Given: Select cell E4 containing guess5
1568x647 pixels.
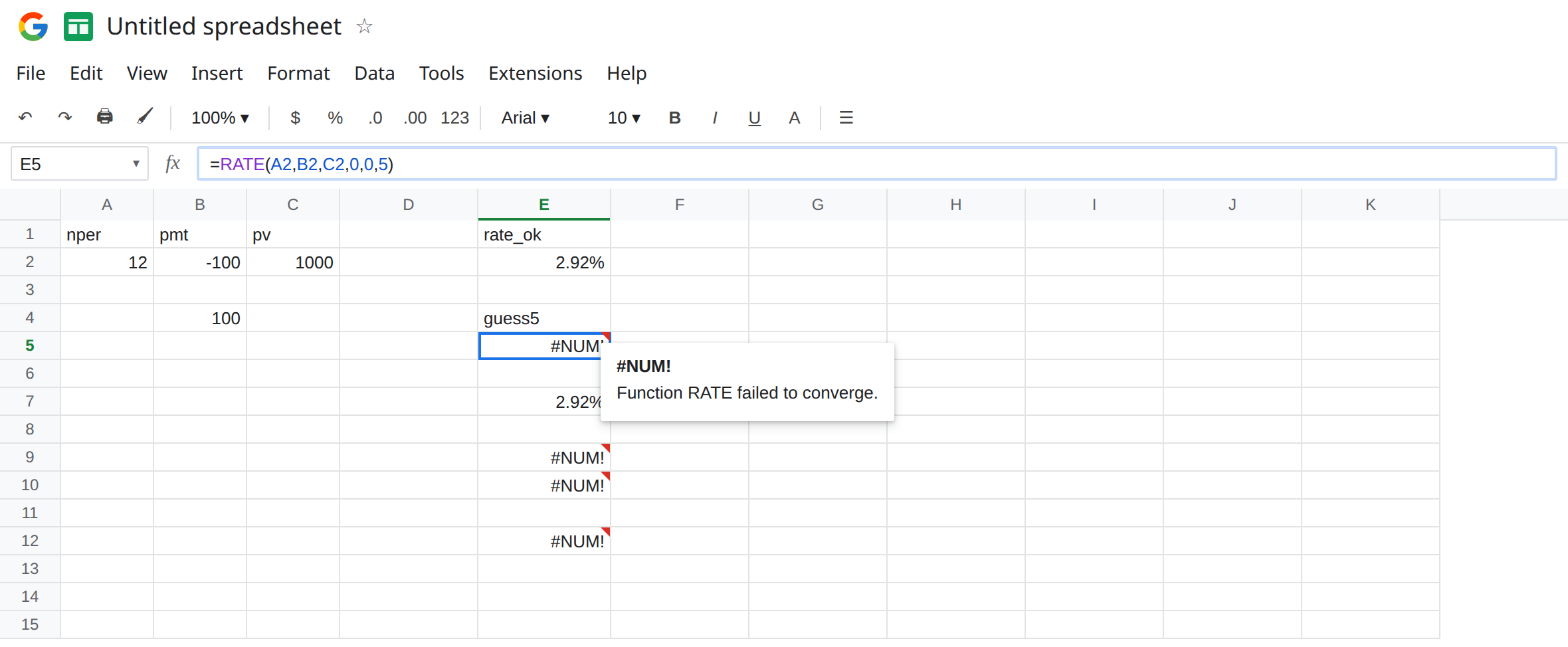Looking at the screenshot, I should tap(544, 318).
